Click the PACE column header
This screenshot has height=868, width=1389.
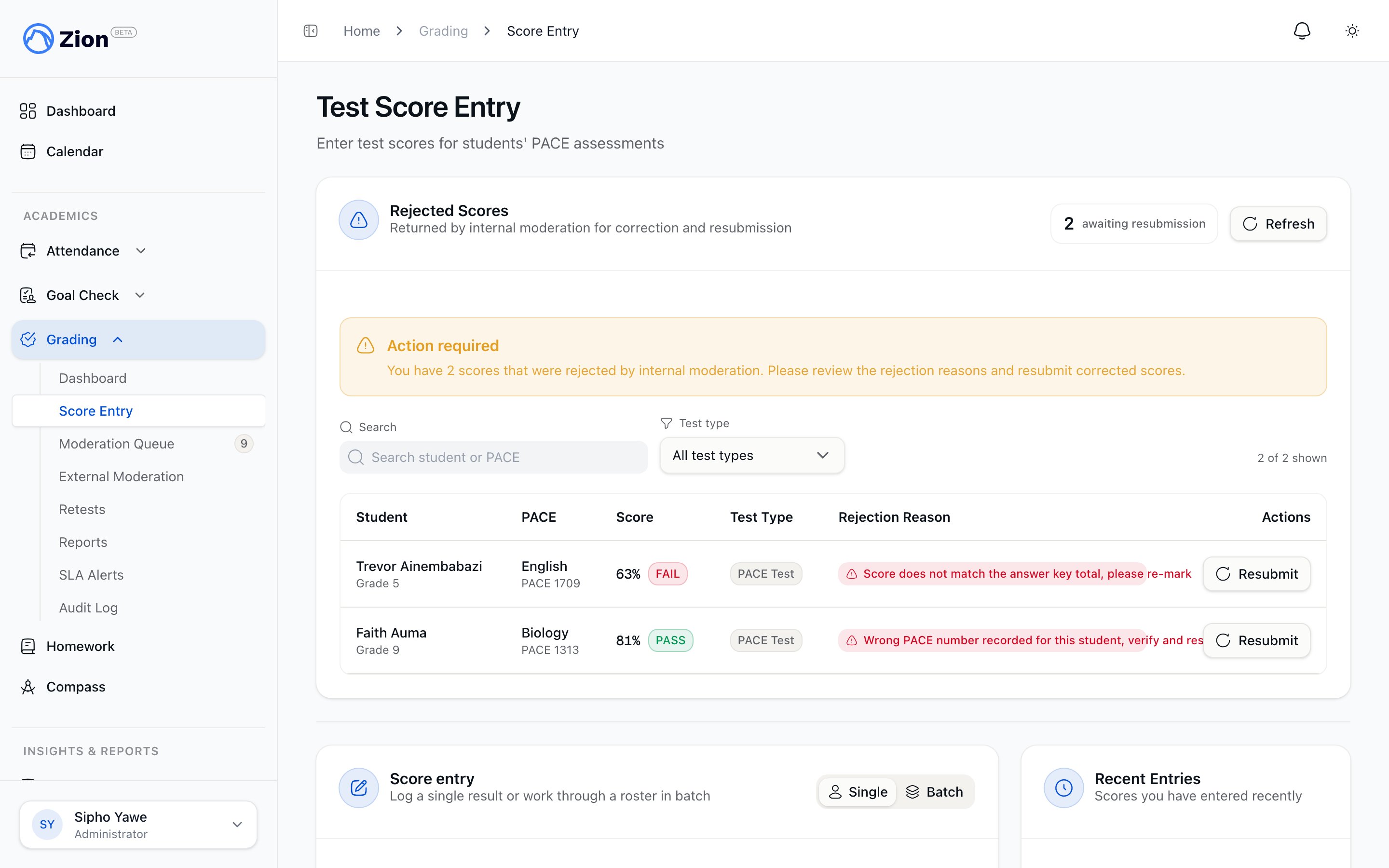pos(538,516)
